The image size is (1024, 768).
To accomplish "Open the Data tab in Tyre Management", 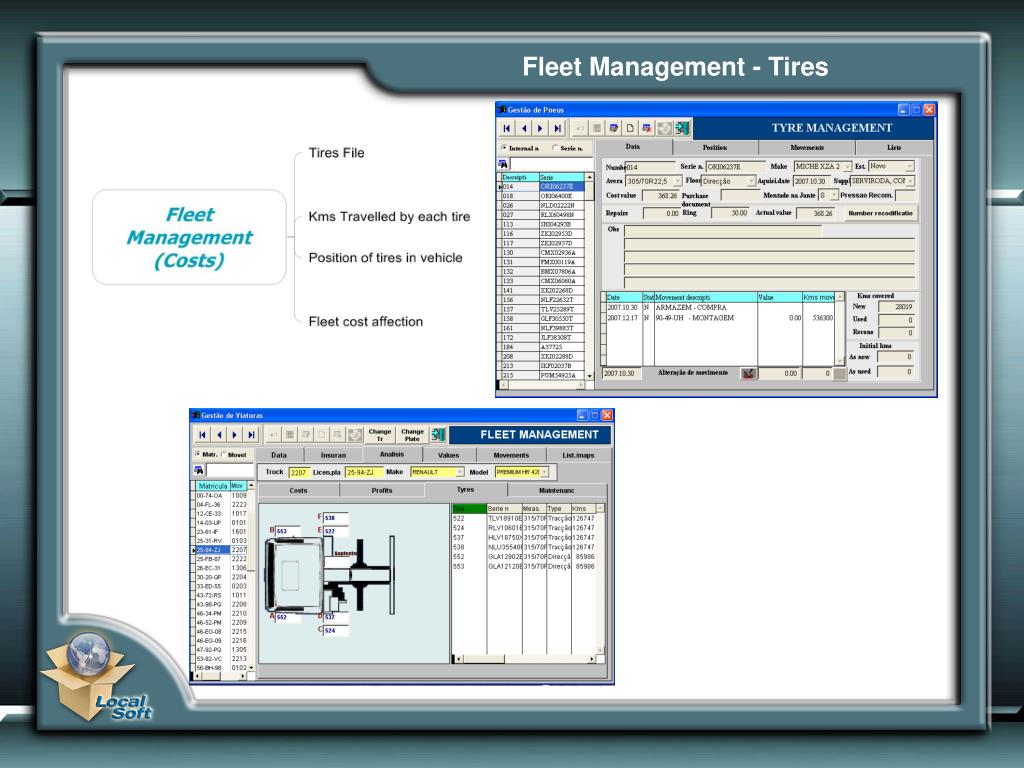I will pos(633,147).
